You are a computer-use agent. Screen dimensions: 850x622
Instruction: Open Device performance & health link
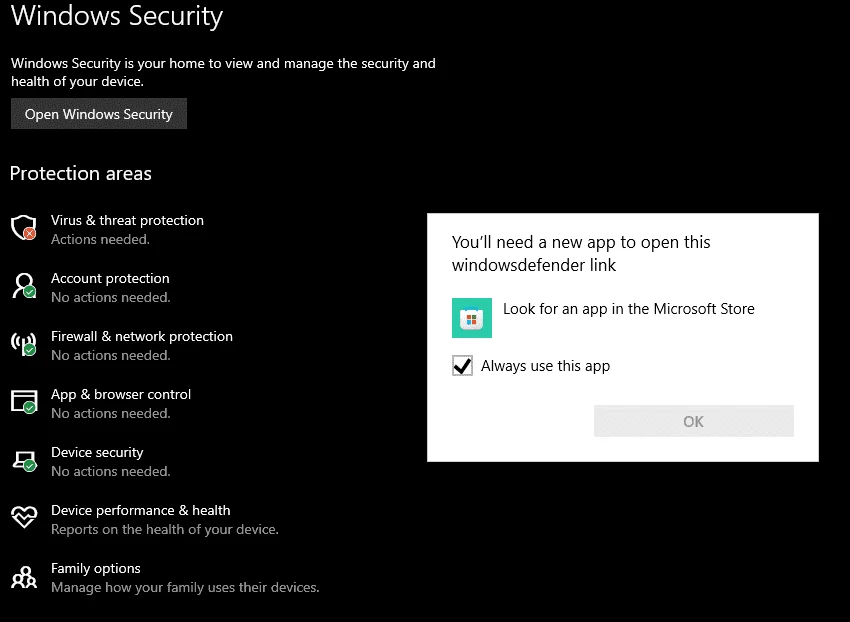point(140,510)
